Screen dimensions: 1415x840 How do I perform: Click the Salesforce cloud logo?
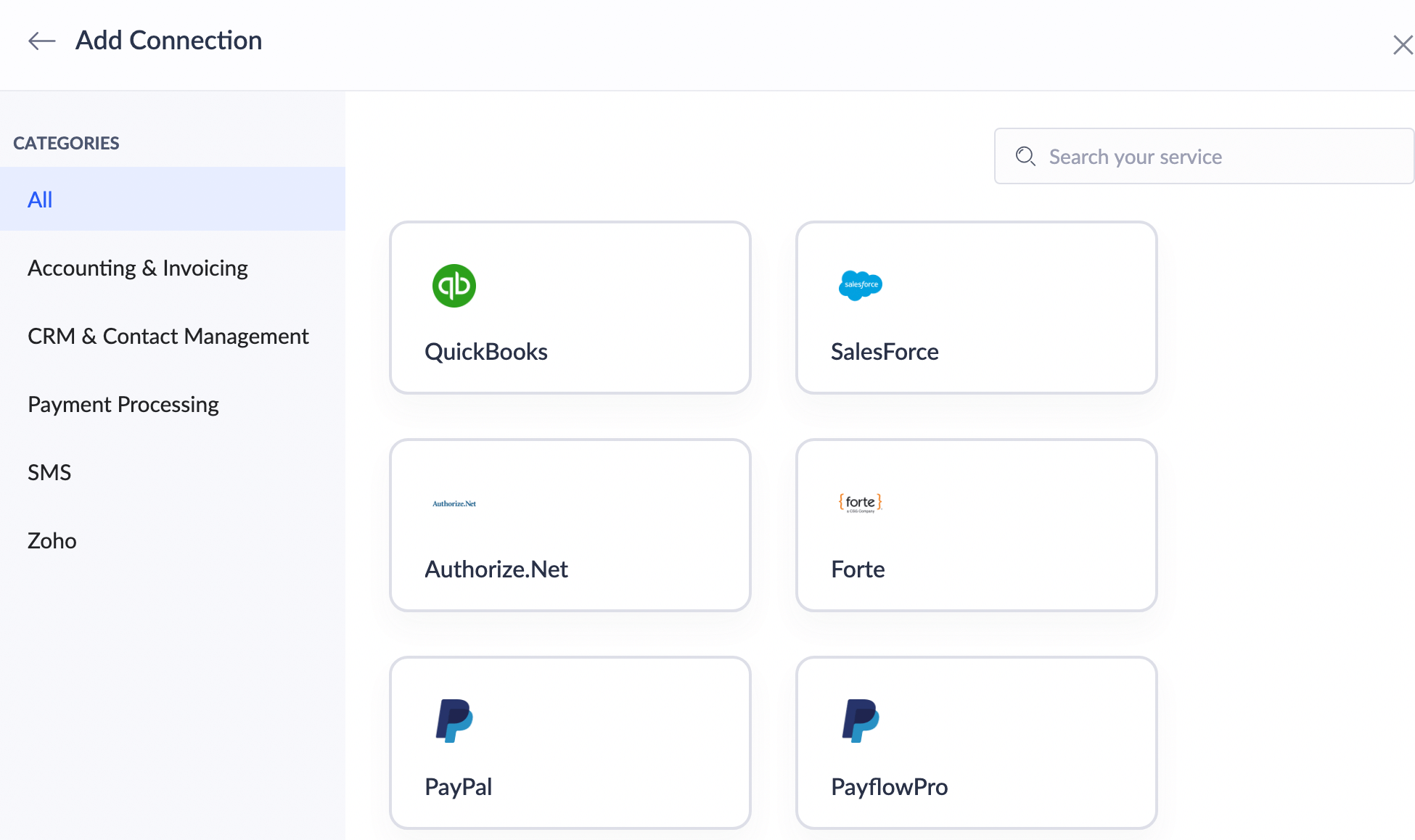861,285
